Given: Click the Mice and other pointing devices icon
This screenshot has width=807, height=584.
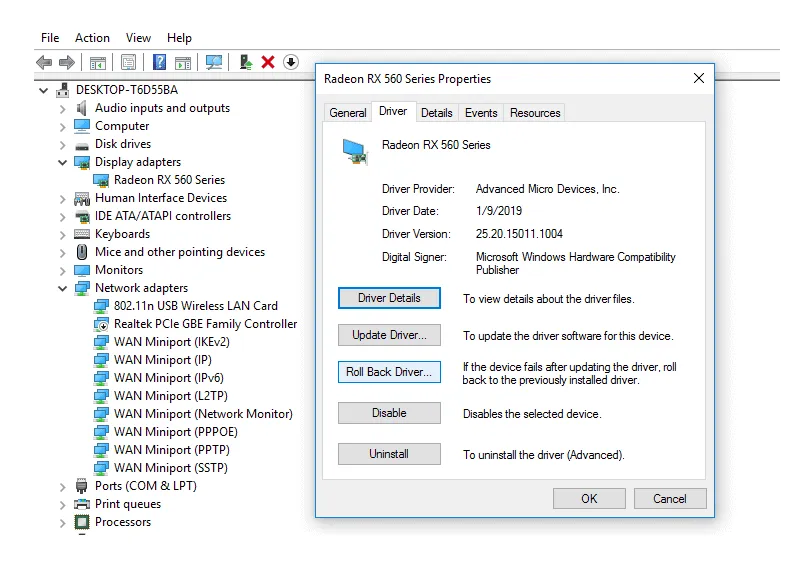Looking at the screenshot, I should click(x=82, y=252).
